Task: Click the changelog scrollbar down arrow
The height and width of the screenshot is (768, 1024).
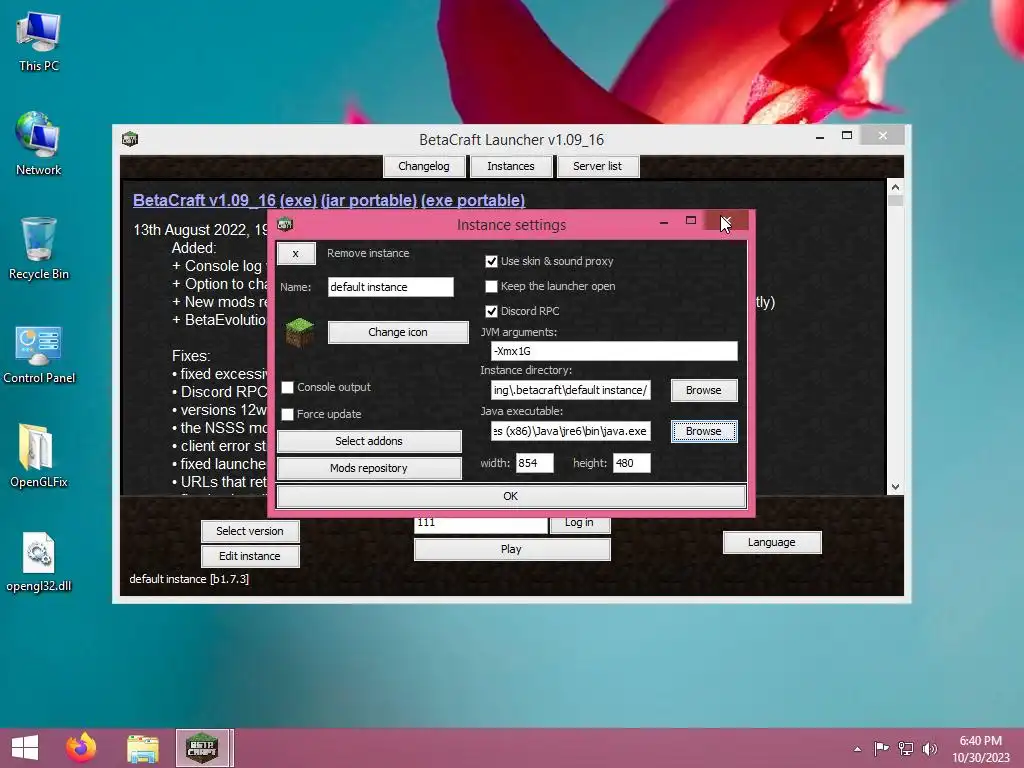Action: coord(895,487)
